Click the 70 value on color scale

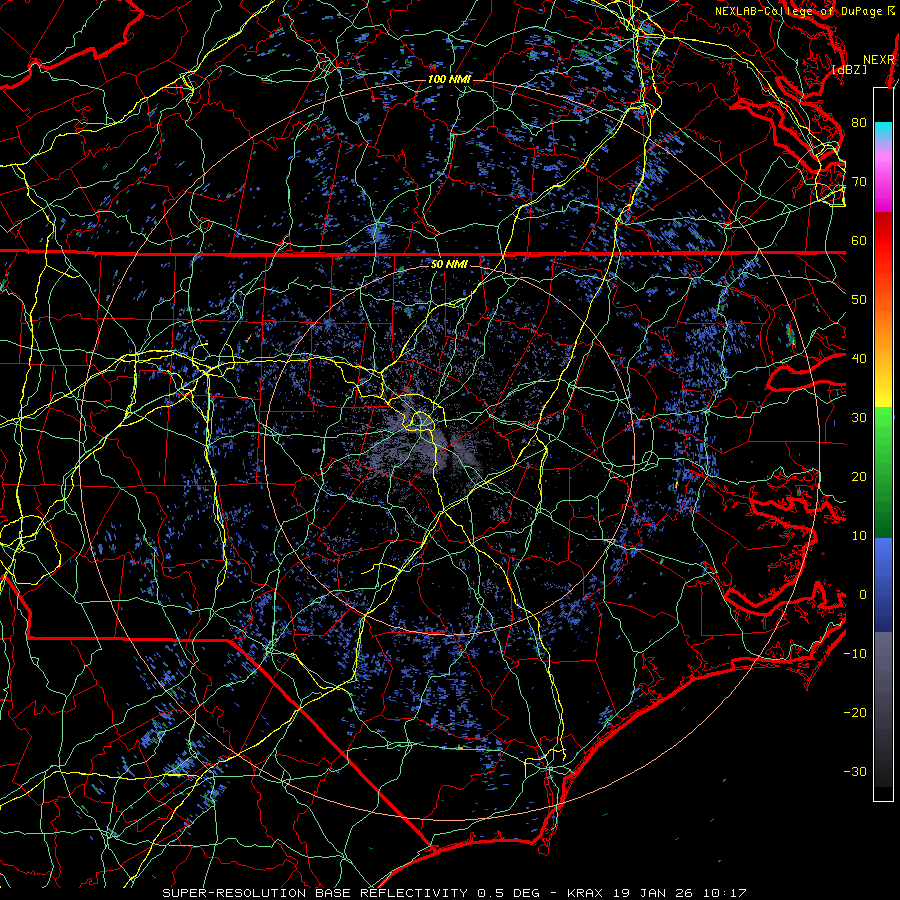[x=859, y=182]
